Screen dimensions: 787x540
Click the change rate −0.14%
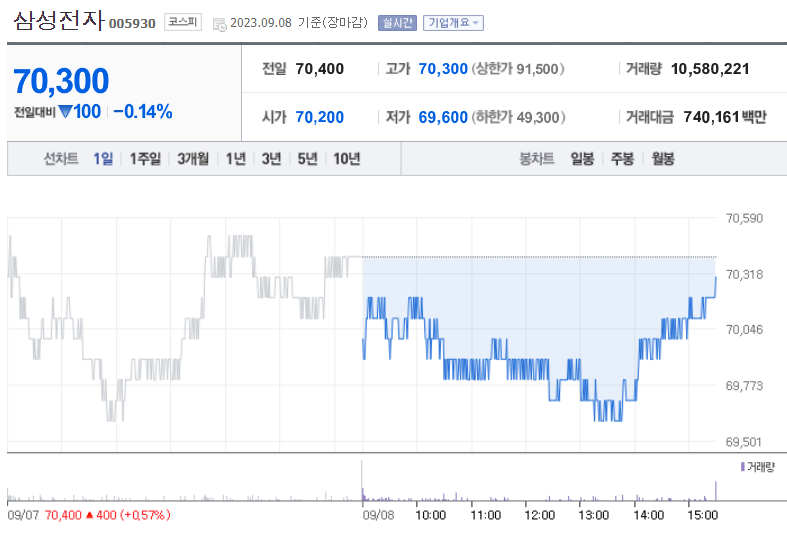(143, 111)
